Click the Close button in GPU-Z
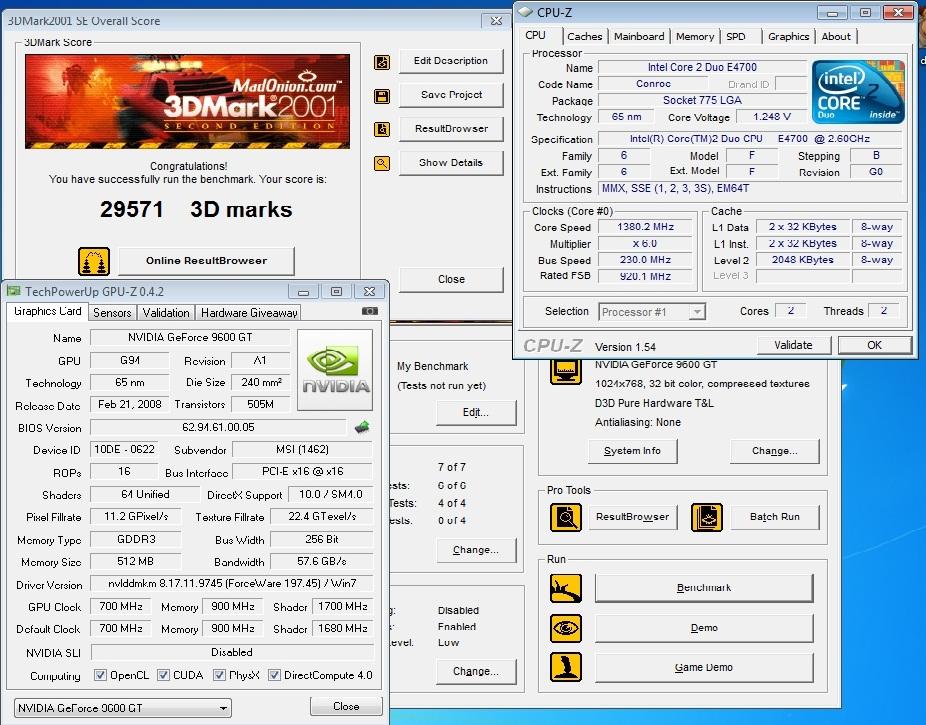The image size is (926, 725). tap(345, 706)
